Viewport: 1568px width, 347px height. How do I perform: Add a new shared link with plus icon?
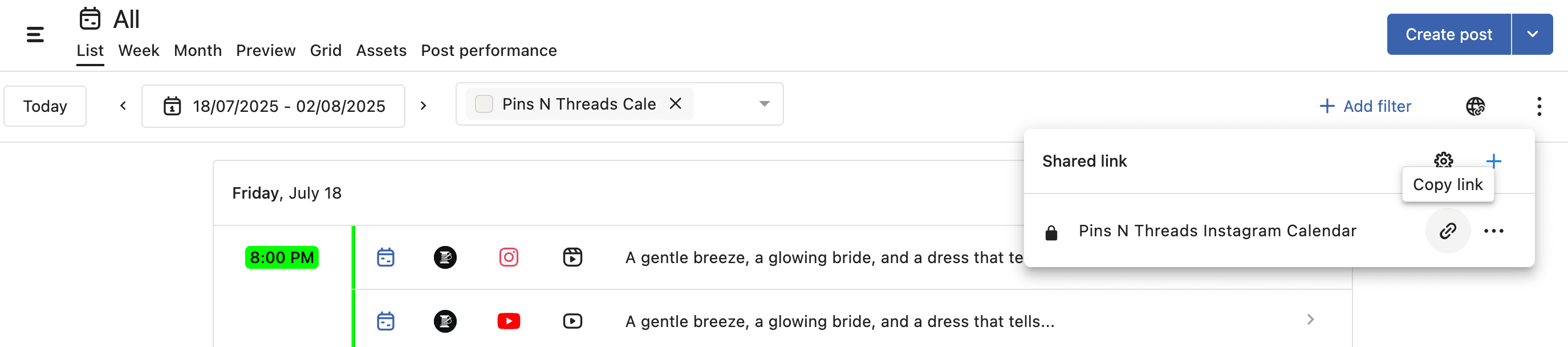[x=1493, y=161]
